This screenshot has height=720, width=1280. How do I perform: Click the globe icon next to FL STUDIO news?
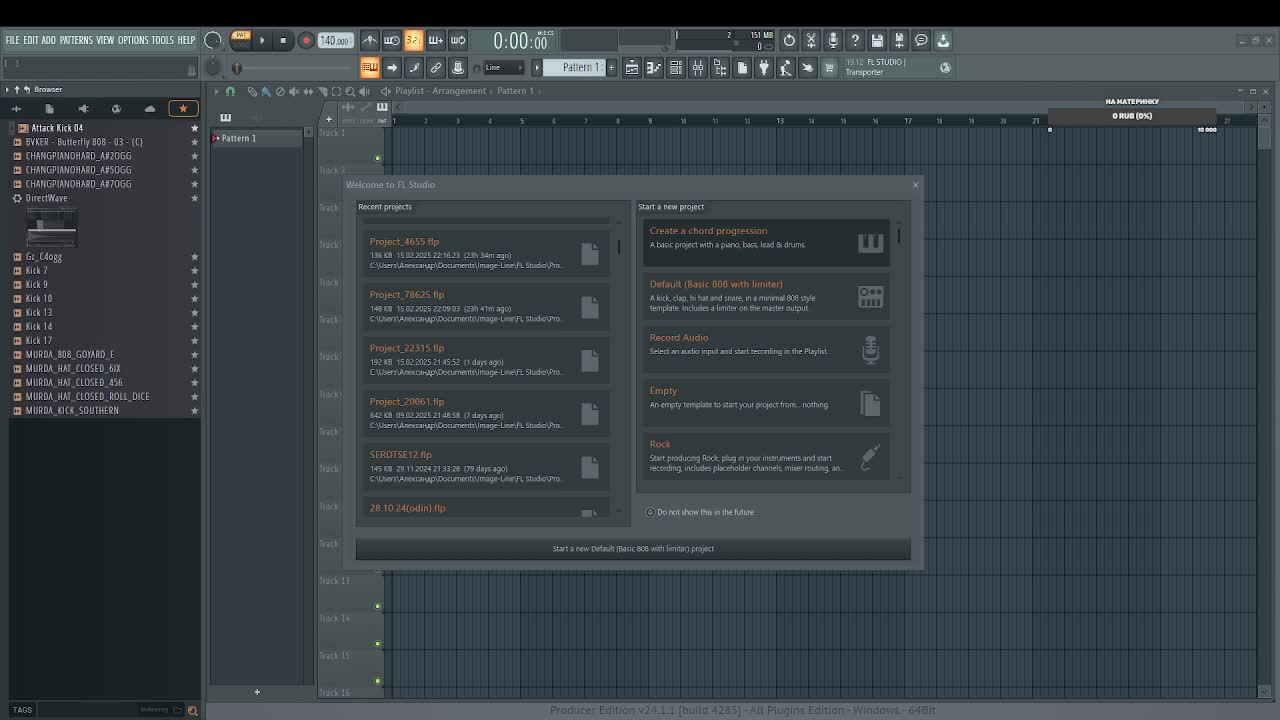pyautogui.click(x=945, y=67)
